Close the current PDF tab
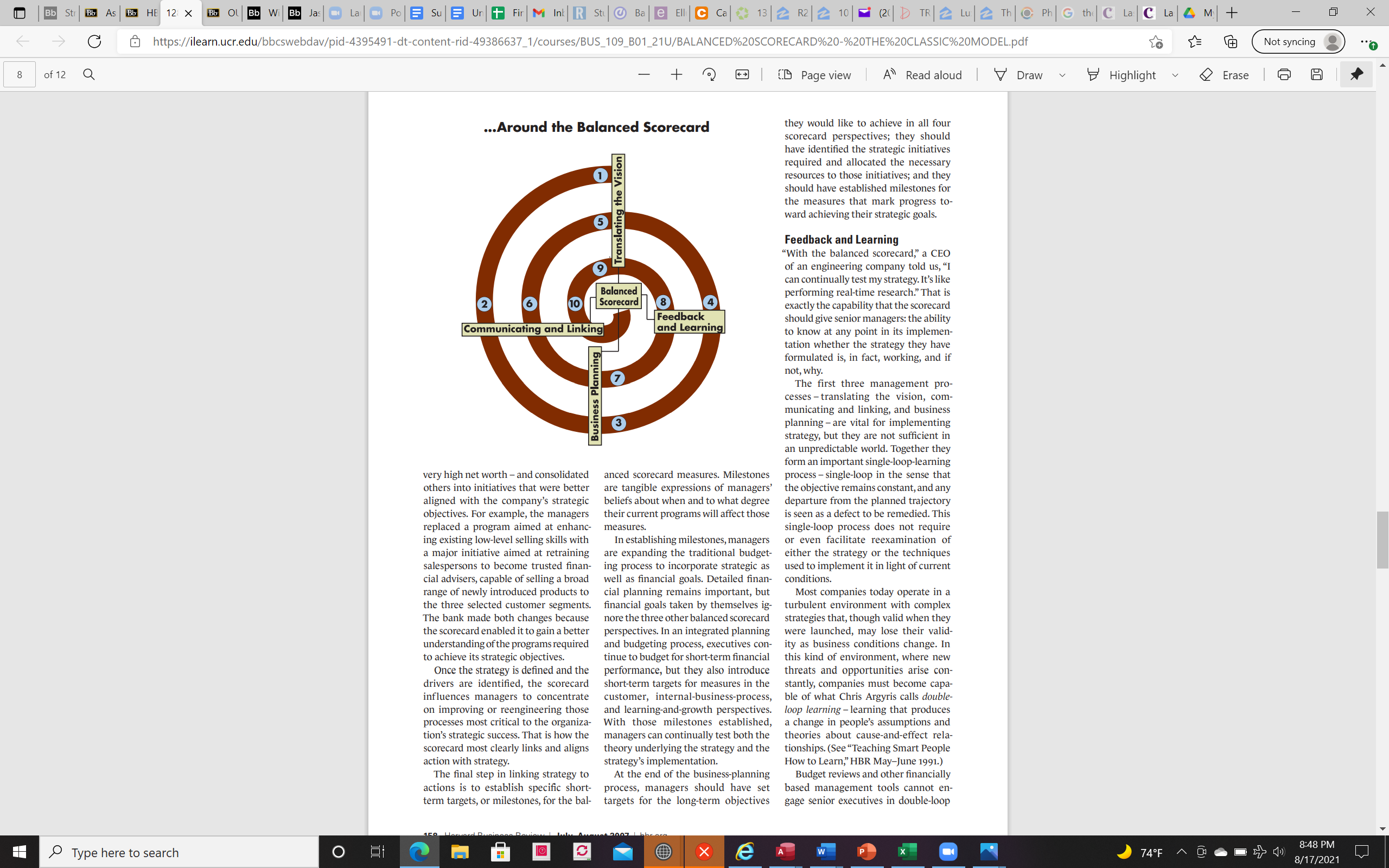The width and height of the screenshot is (1389, 868). pyautogui.click(x=188, y=13)
